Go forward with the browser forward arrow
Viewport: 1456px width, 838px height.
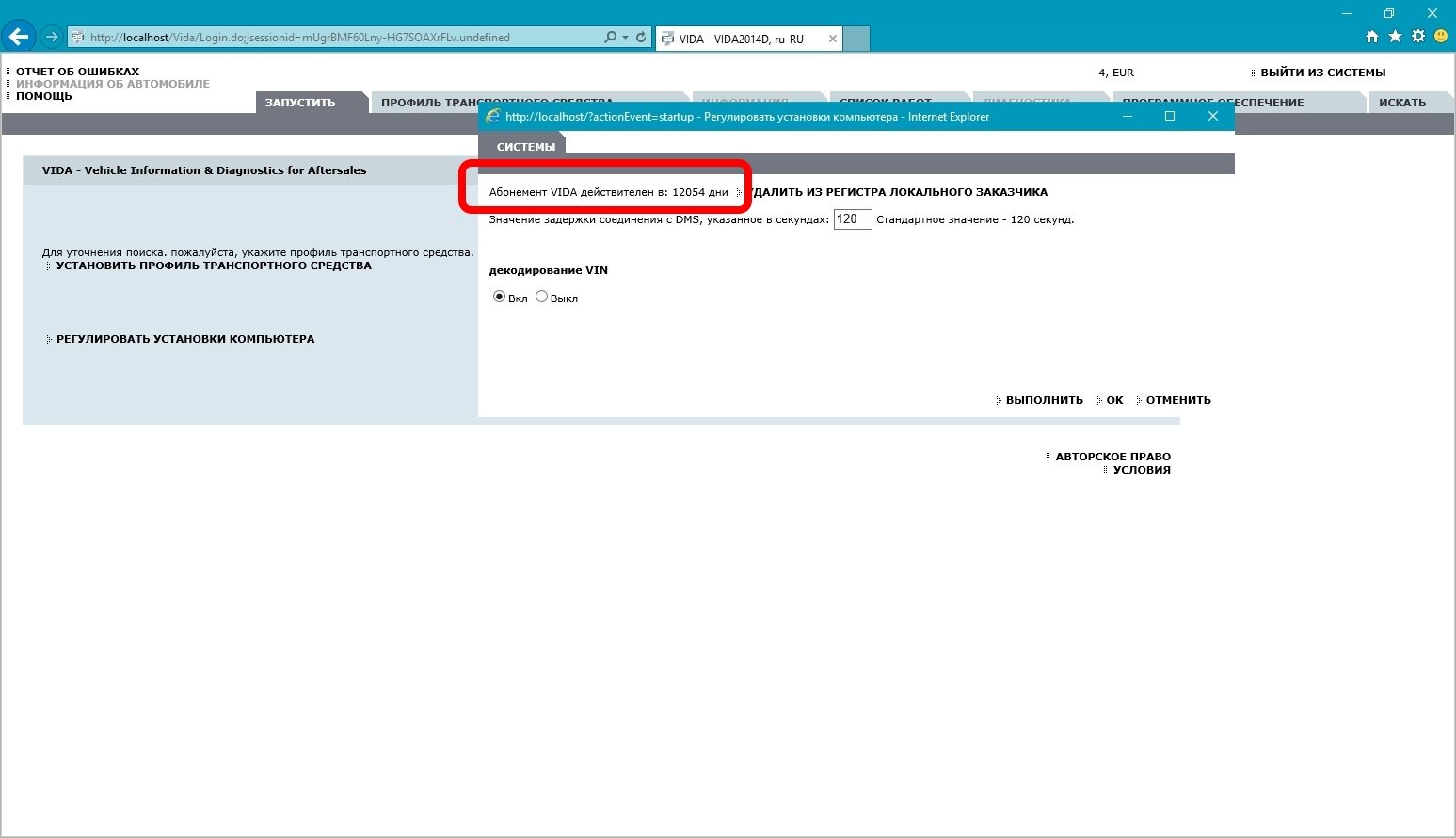point(52,38)
